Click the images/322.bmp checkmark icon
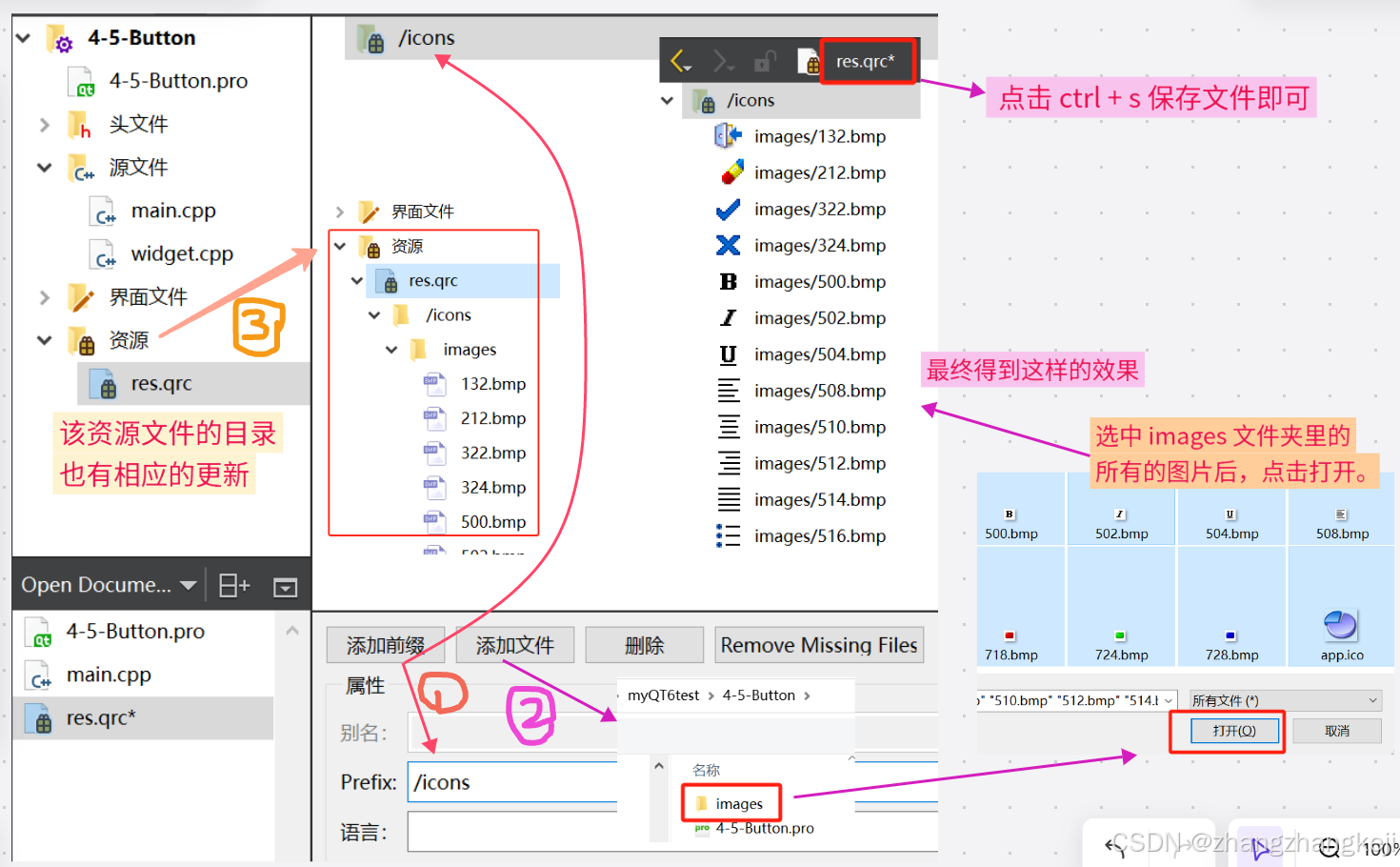This screenshot has width=1400, height=867. 729,209
